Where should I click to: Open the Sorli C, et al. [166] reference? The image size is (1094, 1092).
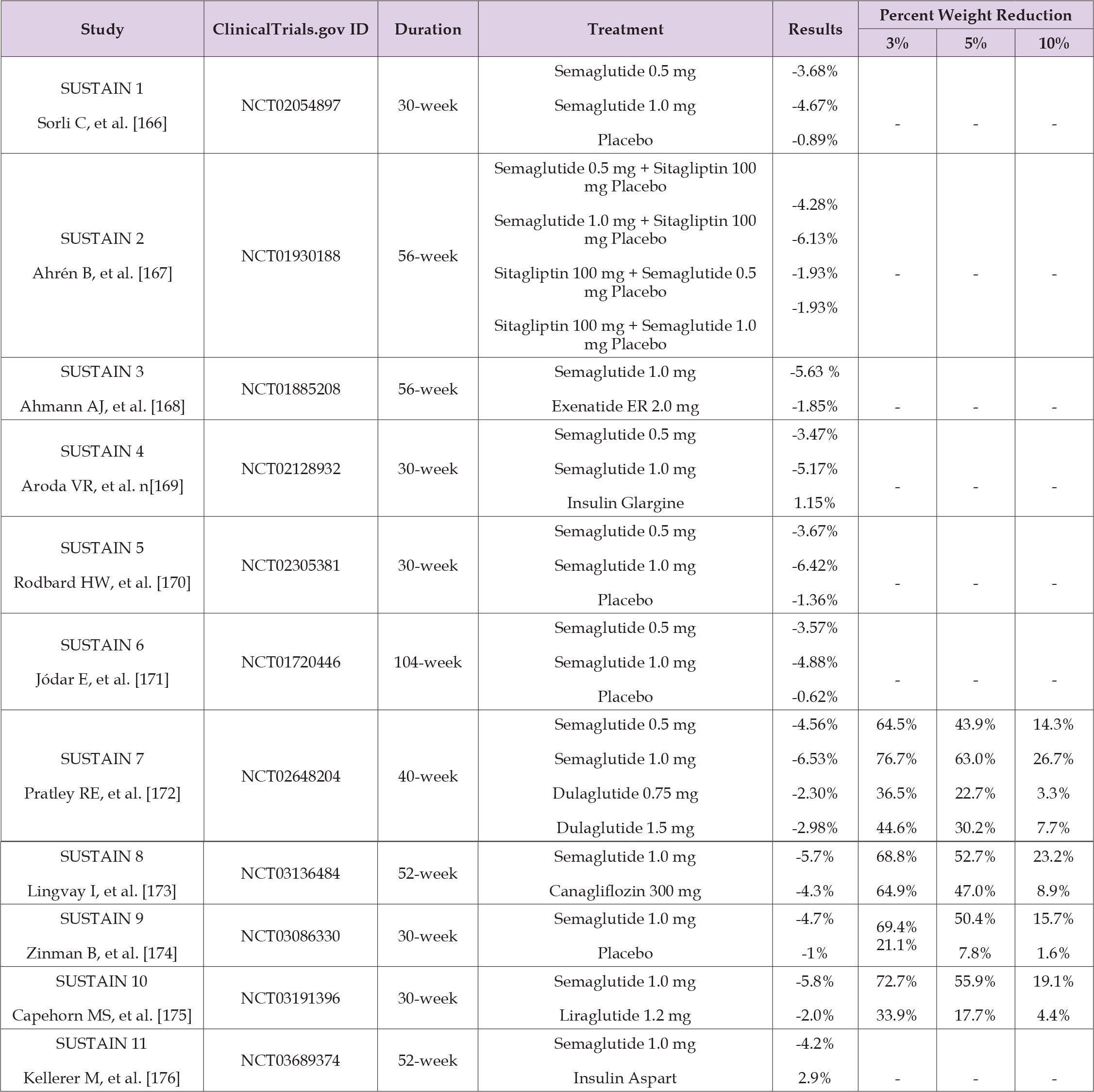pyautogui.click(x=102, y=123)
